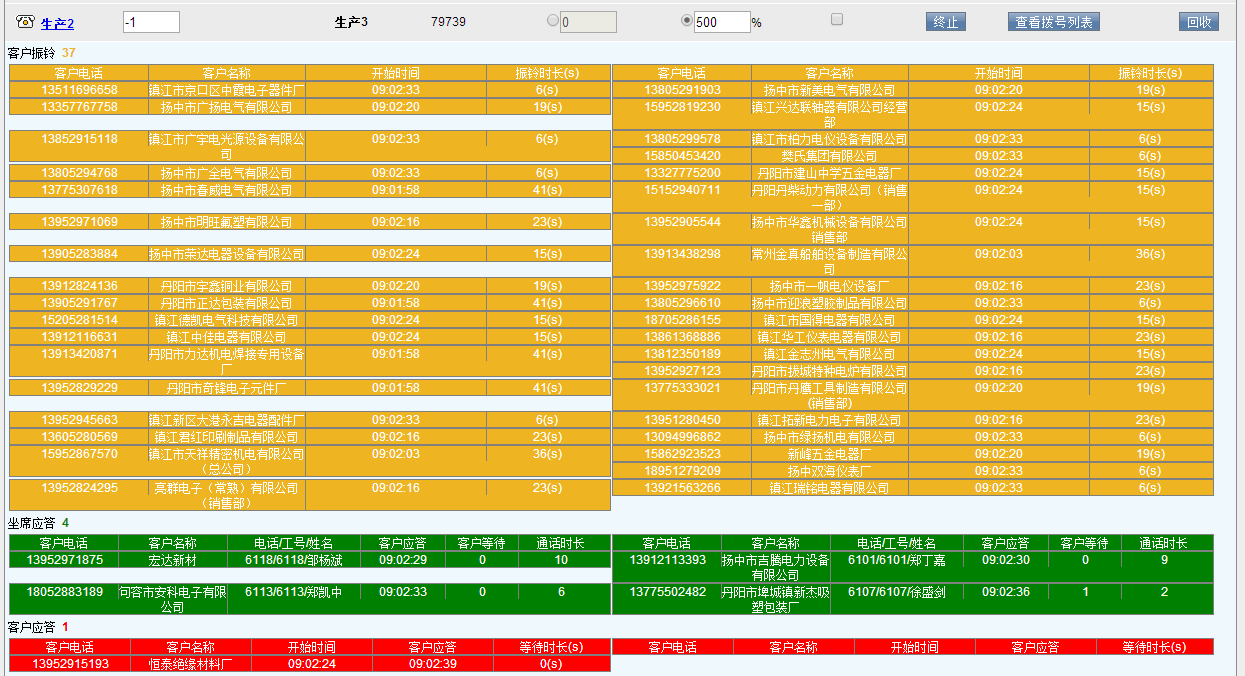The height and width of the screenshot is (676, 1245).
Task: Open 查看拨号列表 dial list
Action: coord(1053,22)
